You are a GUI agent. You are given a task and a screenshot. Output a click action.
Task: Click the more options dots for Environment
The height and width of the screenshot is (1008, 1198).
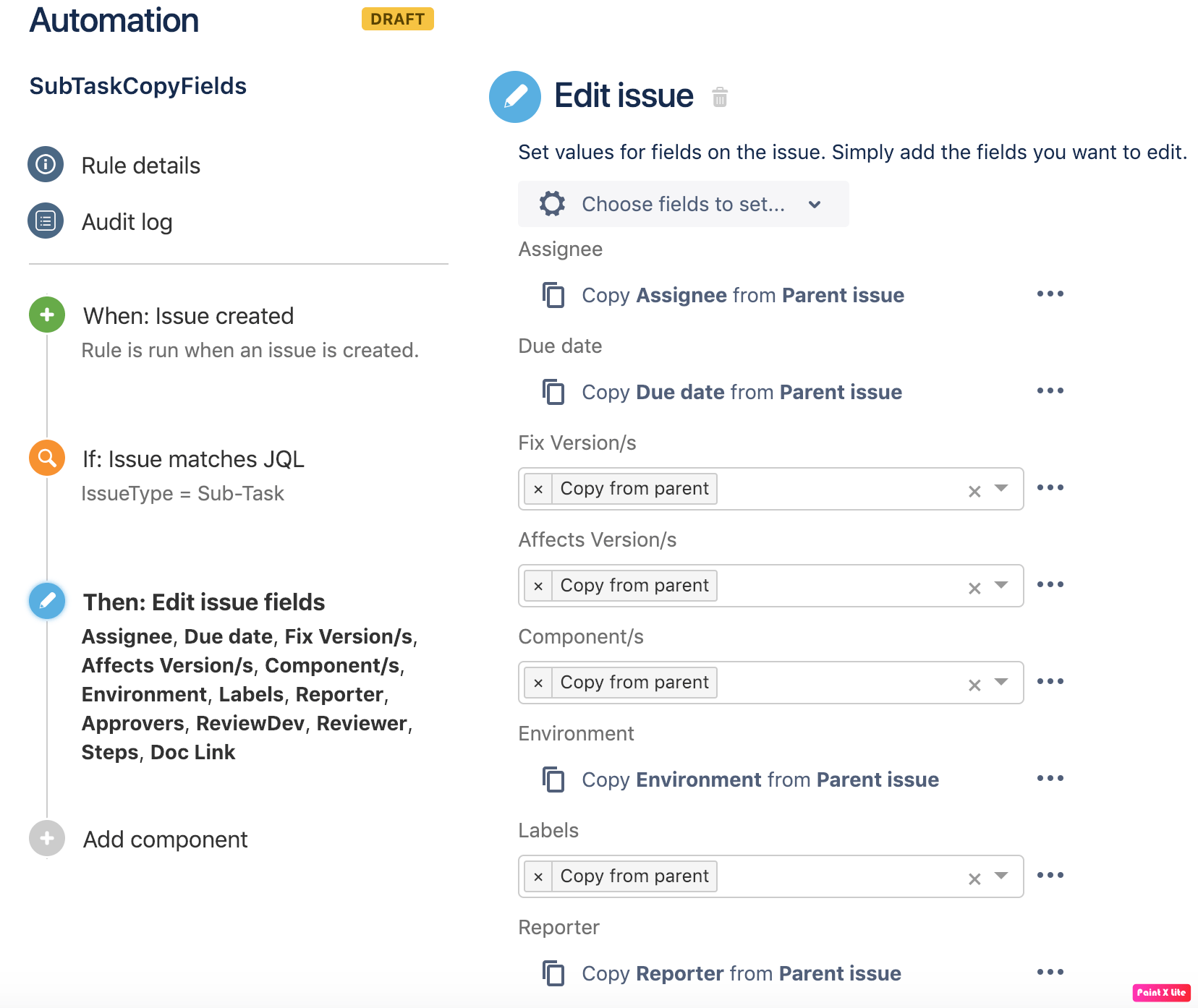coord(1050,779)
